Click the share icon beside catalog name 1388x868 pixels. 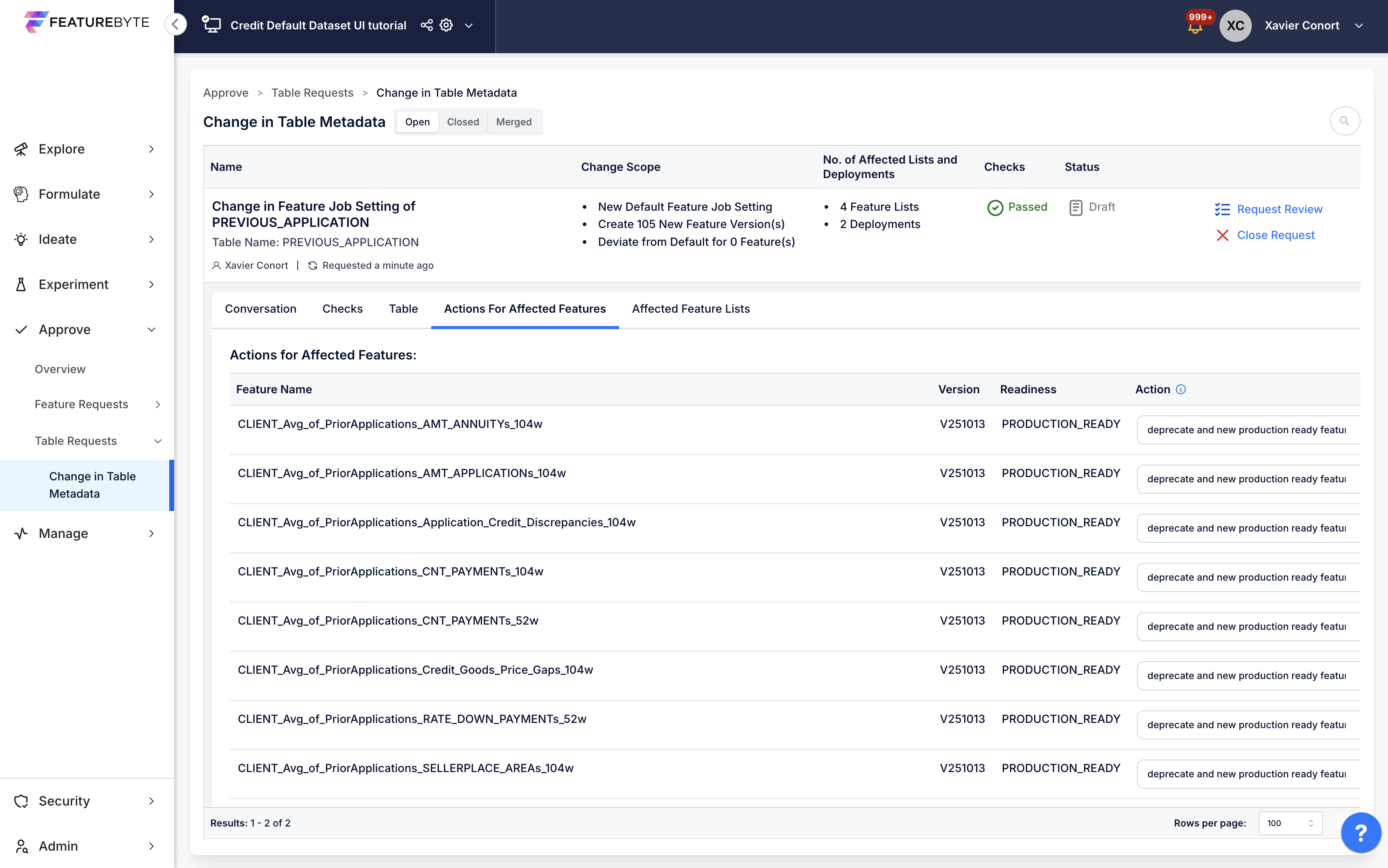coord(426,25)
